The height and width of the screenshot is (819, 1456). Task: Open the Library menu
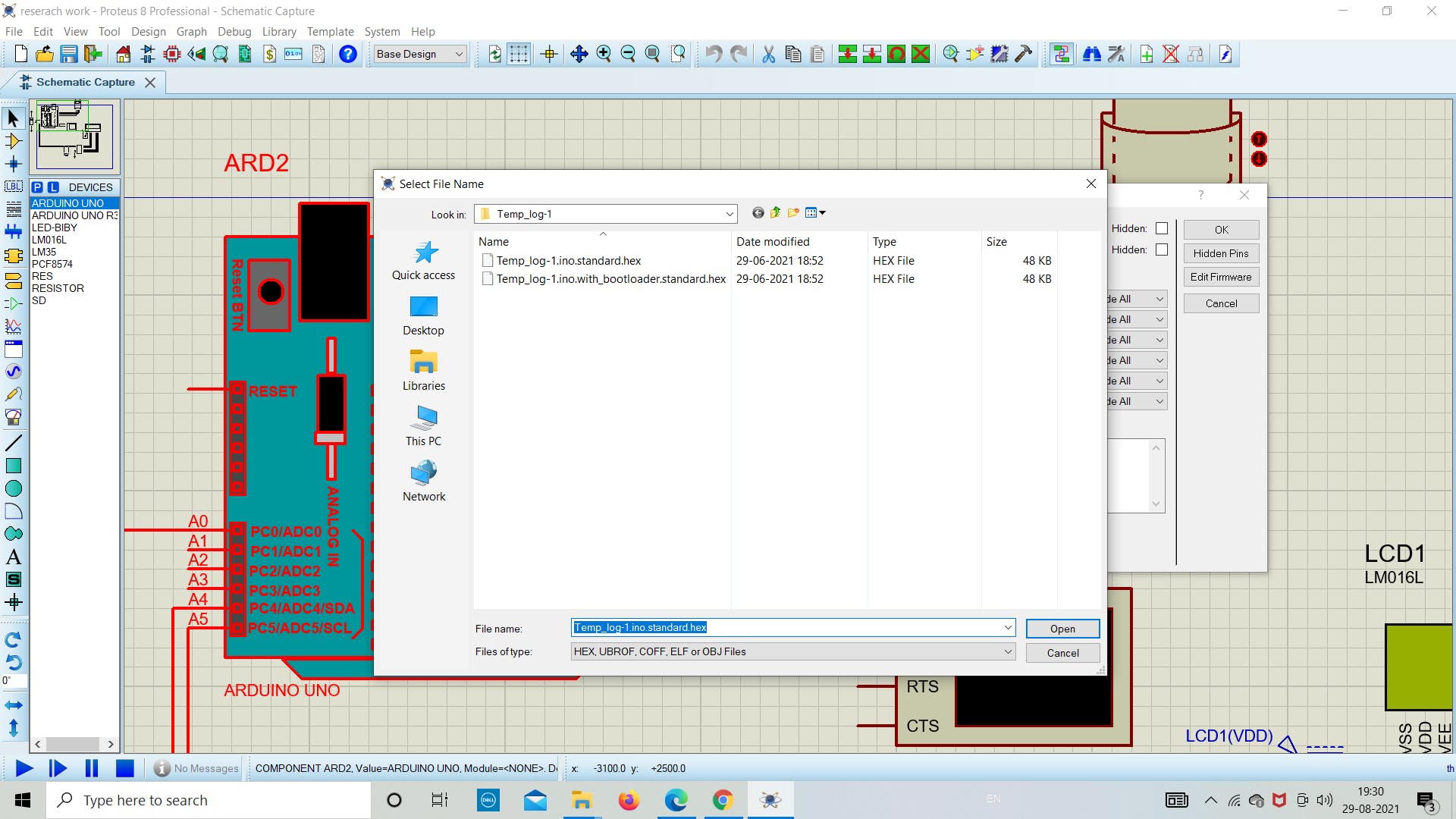pos(279,32)
